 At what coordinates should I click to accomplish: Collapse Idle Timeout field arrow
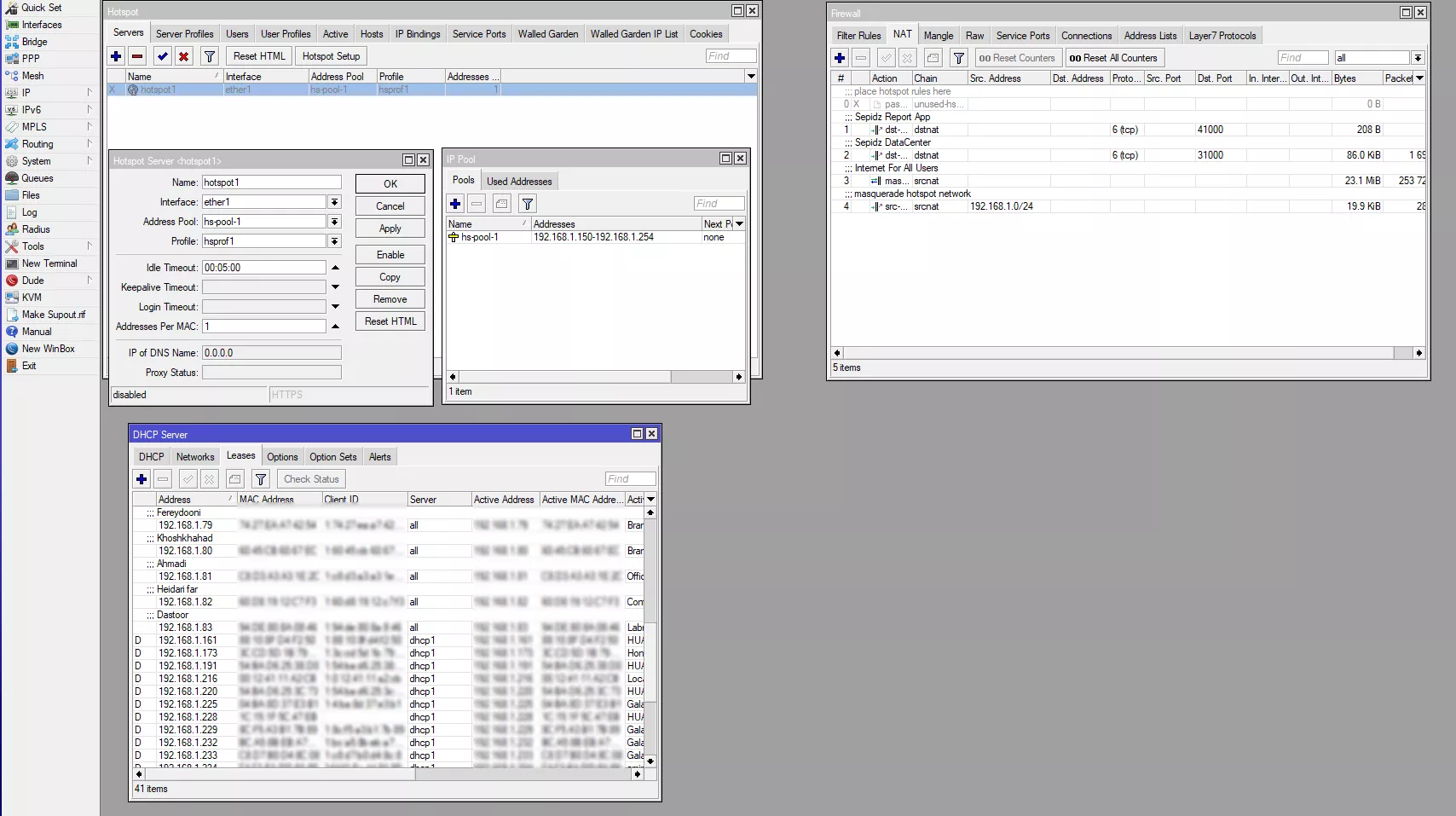[335, 268]
